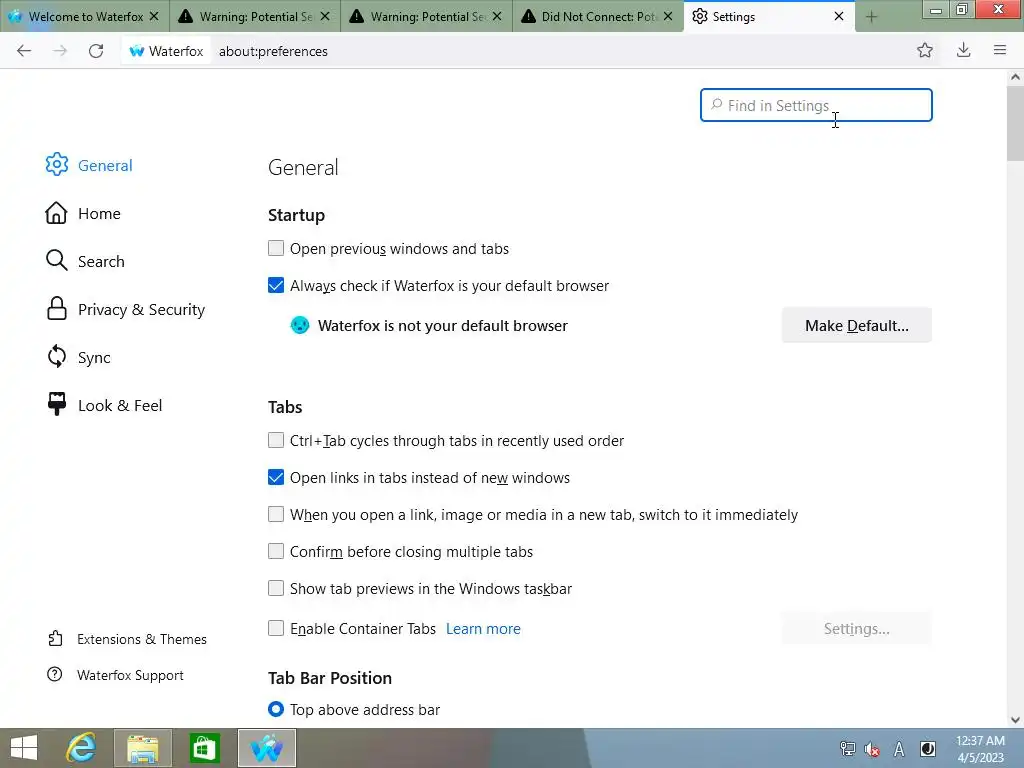Click the page scrollbar up arrow
Viewport: 1024px width, 768px height.
pos(1015,77)
